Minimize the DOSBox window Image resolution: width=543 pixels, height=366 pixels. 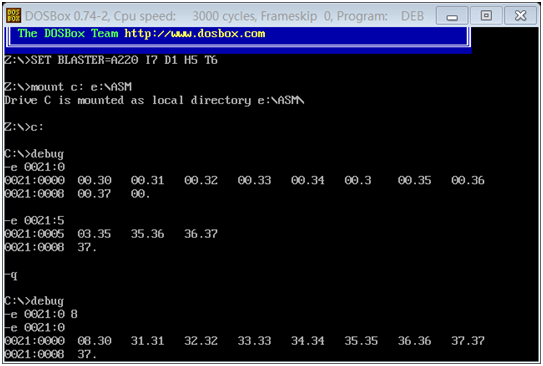pyautogui.click(x=452, y=16)
